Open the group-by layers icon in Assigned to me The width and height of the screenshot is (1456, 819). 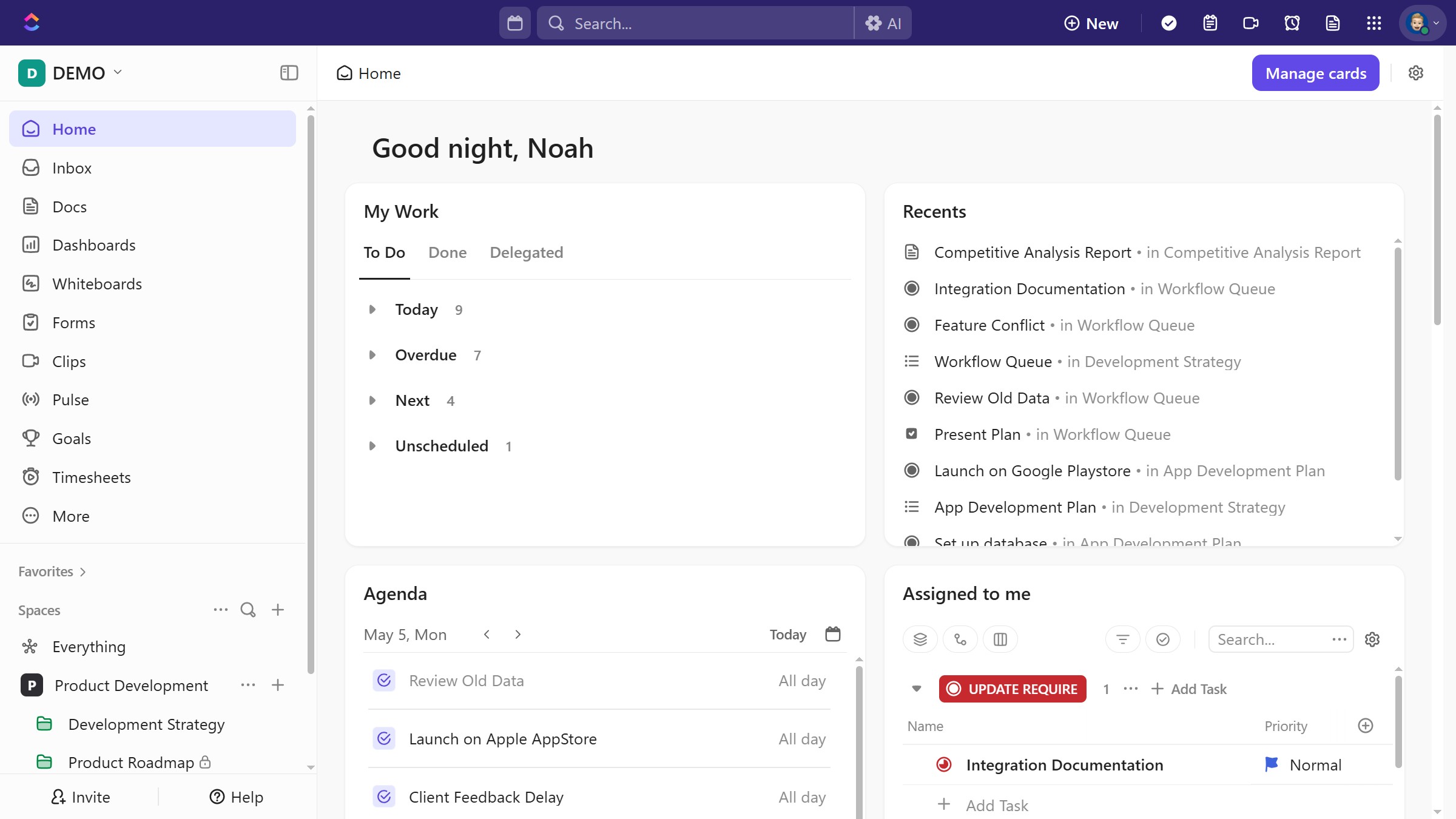[x=920, y=639]
